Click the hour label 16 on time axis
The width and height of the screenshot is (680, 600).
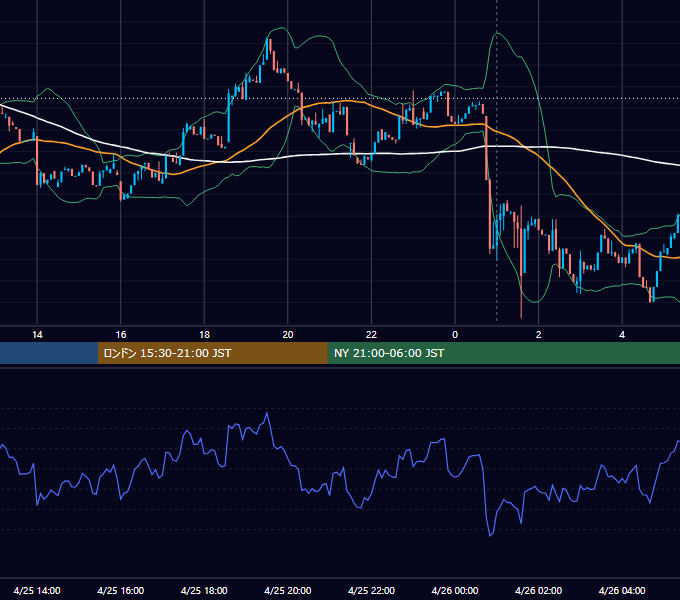tap(121, 335)
